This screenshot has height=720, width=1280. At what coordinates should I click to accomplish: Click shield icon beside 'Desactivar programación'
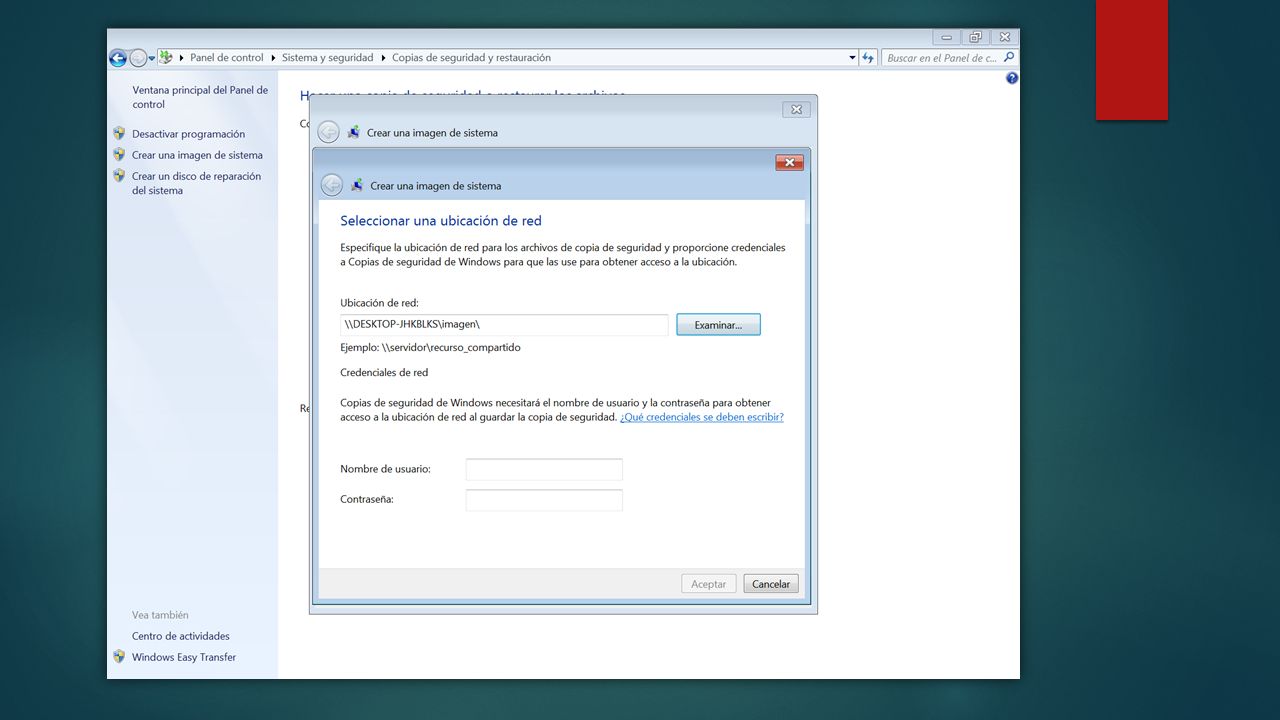pos(119,133)
